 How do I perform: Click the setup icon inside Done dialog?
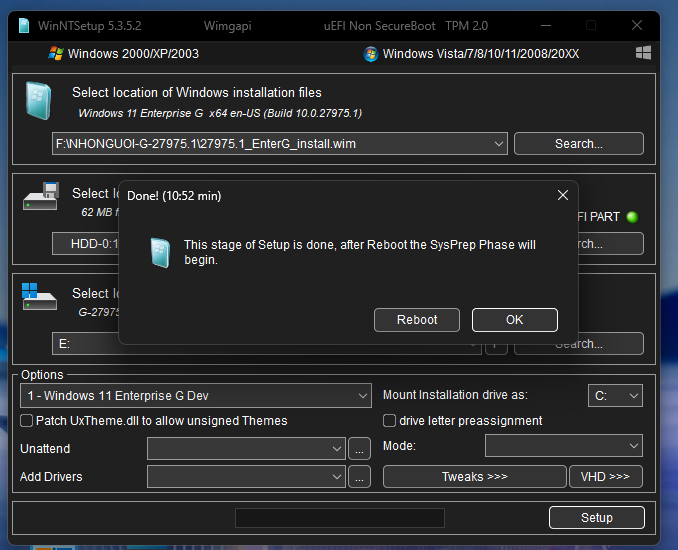(x=160, y=253)
